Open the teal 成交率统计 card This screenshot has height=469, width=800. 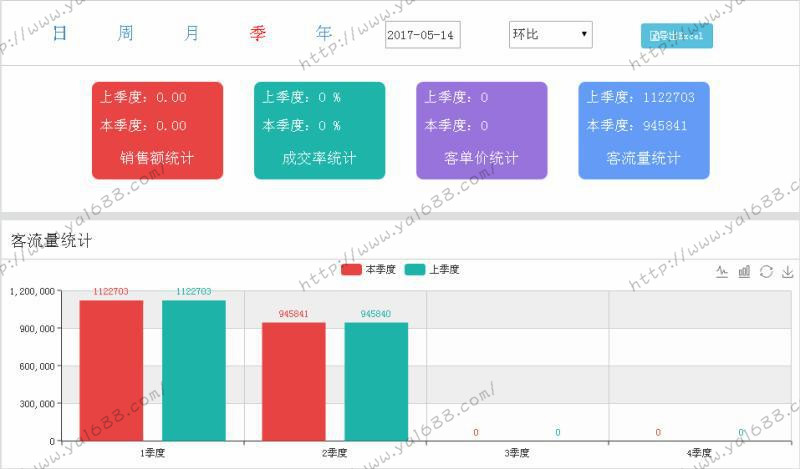[x=319, y=130]
